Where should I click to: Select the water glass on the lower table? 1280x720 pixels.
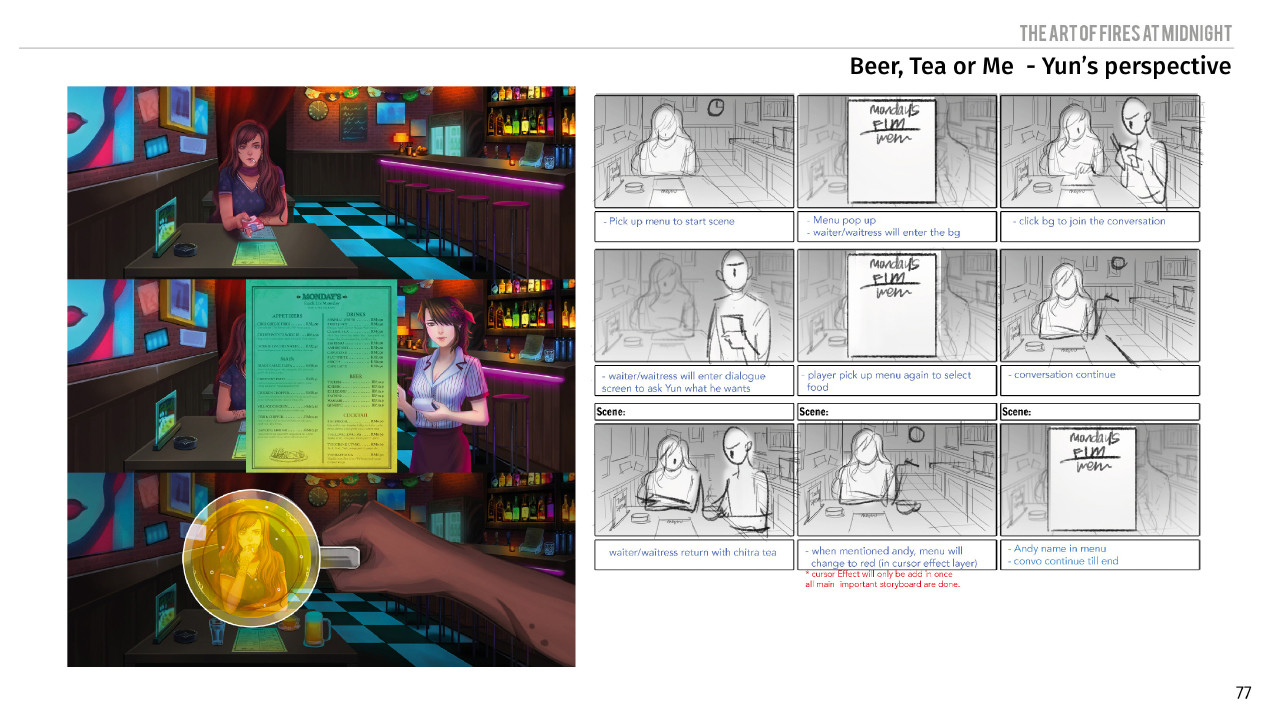215,633
